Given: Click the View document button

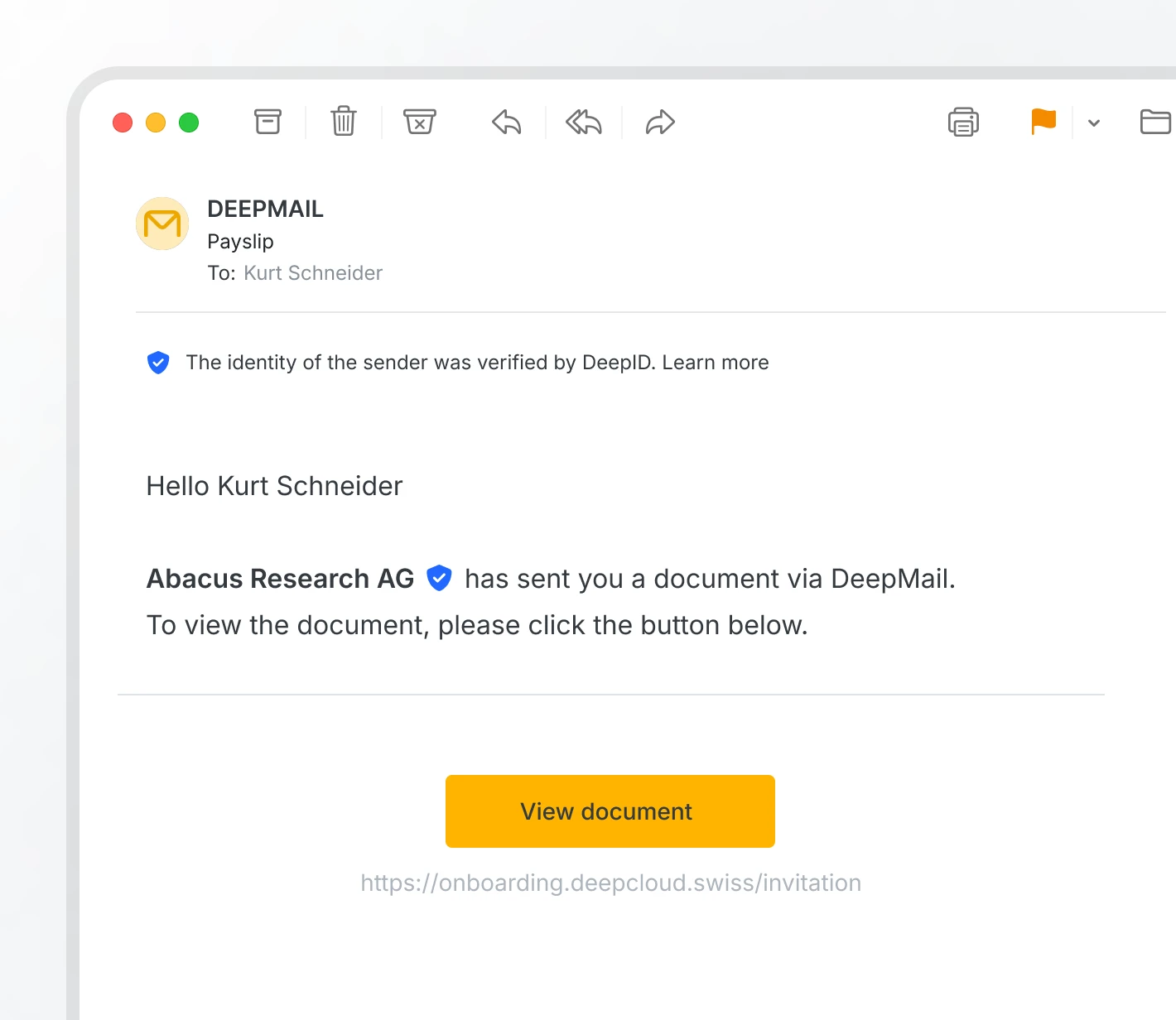Looking at the screenshot, I should [610, 811].
